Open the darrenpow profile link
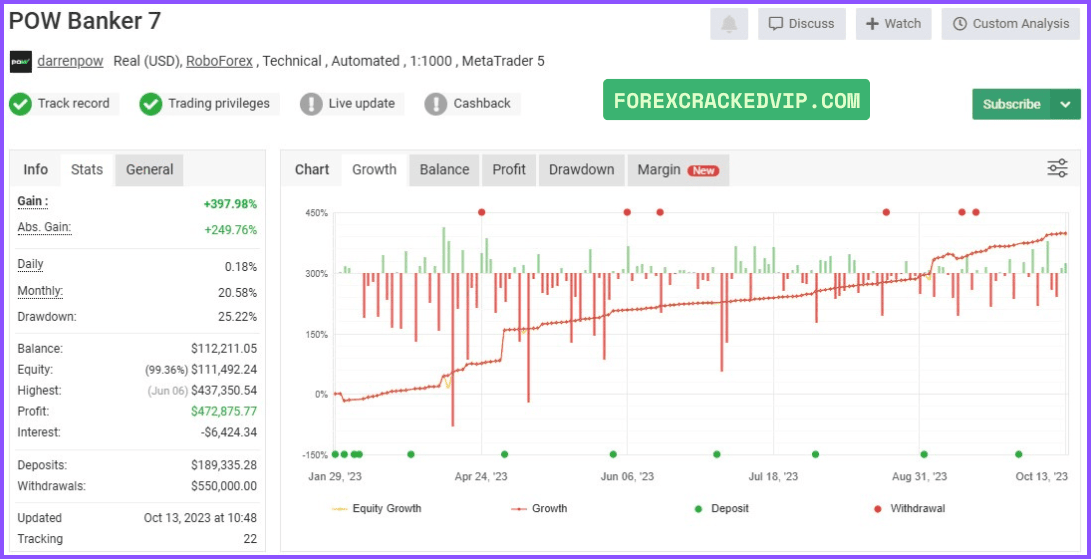This screenshot has width=1091, height=559. pos(70,61)
